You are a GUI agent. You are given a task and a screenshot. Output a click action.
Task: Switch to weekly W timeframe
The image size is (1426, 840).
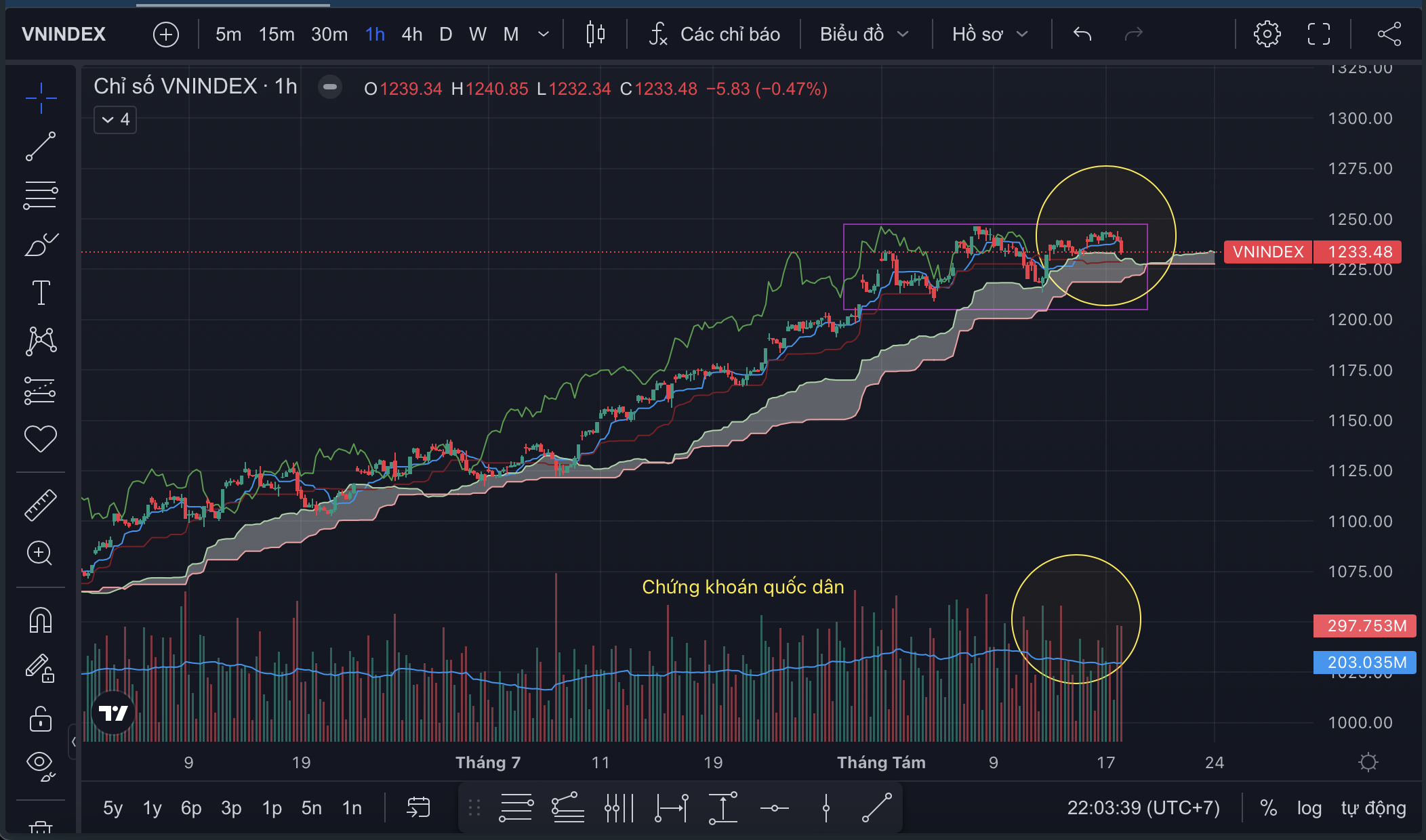[478, 34]
